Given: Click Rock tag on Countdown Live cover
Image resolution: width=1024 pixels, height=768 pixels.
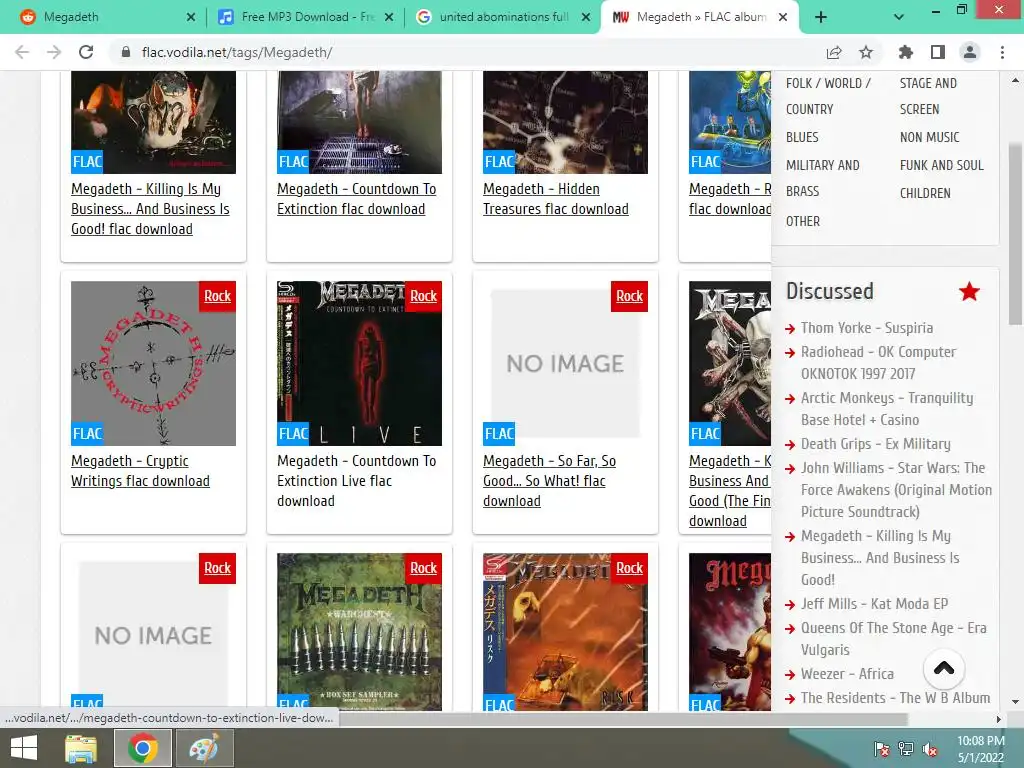Looking at the screenshot, I should [x=423, y=296].
